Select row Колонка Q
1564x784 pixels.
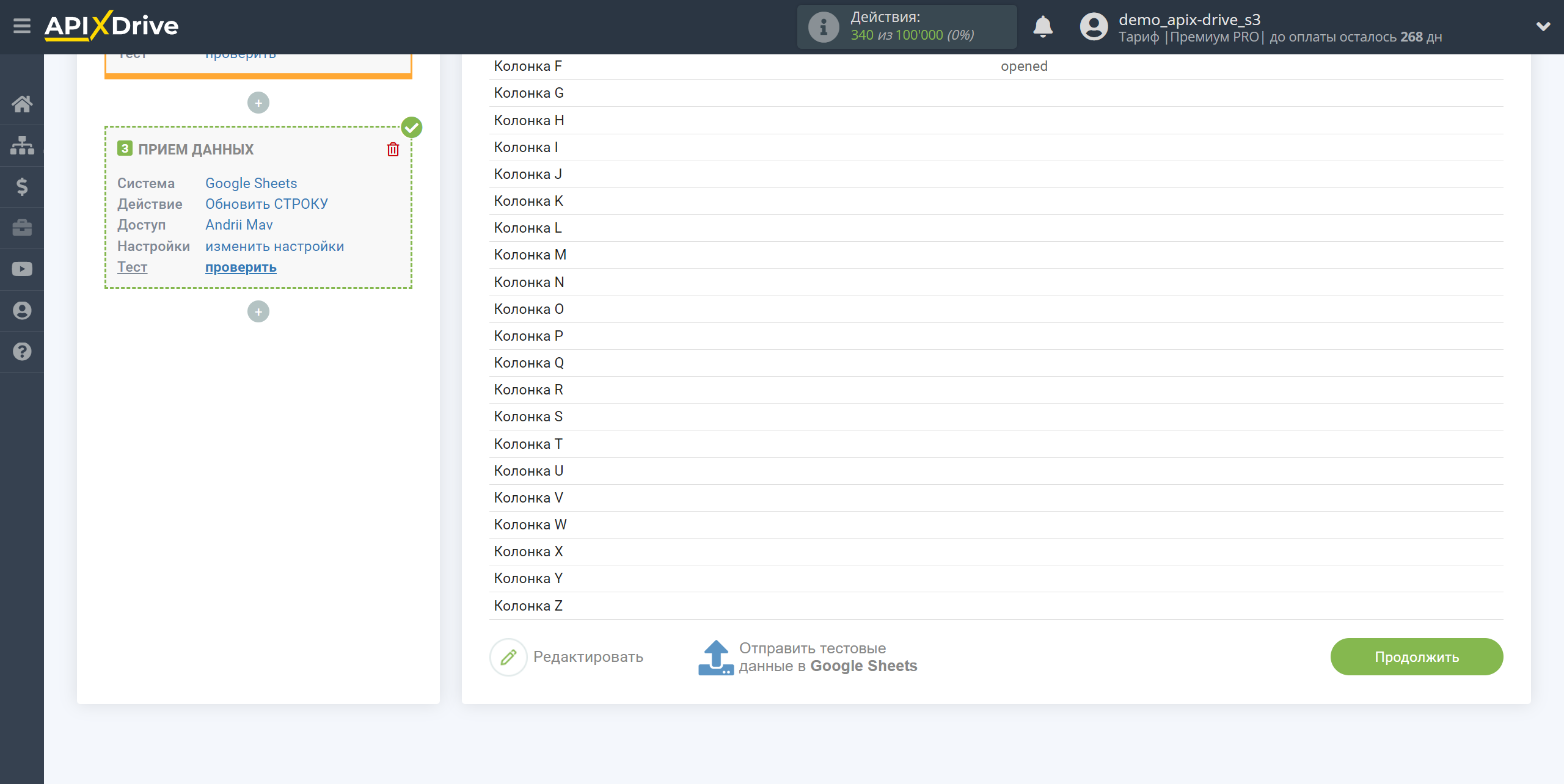[x=996, y=363]
